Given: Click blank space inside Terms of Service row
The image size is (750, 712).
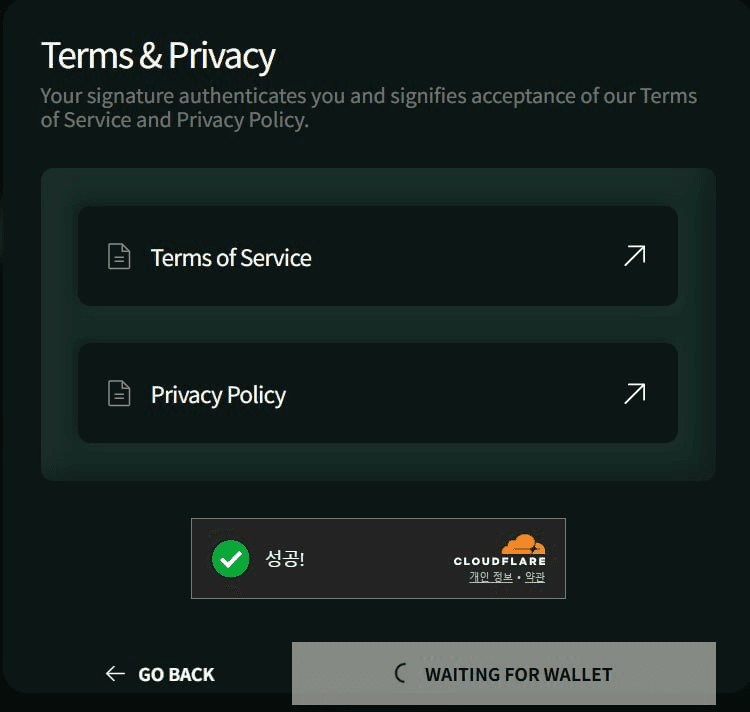Looking at the screenshot, I should [460, 257].
